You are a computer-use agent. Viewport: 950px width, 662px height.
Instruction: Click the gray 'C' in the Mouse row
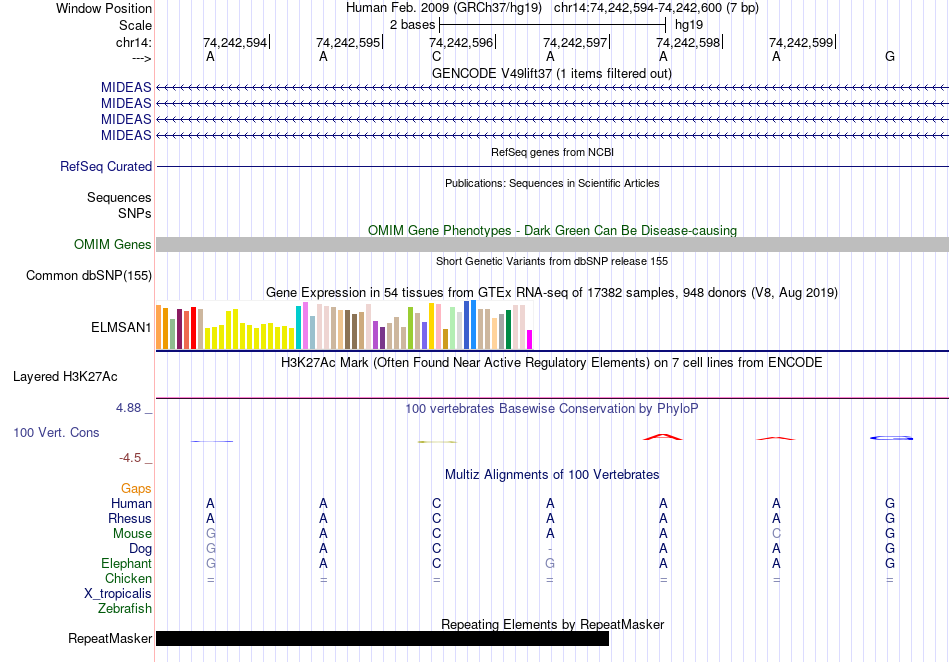776,534
